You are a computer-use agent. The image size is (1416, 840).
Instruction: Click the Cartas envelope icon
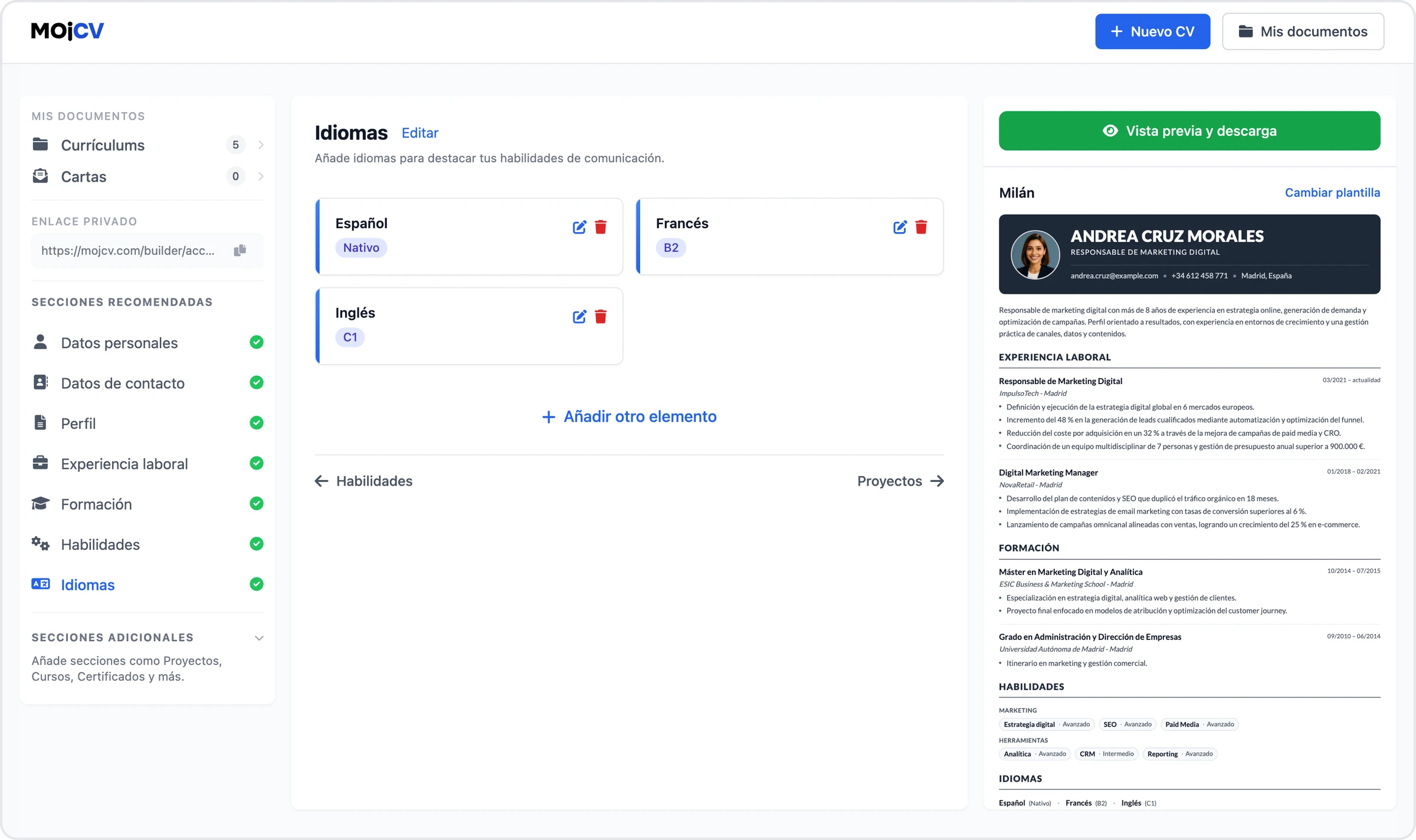point(40,176)
